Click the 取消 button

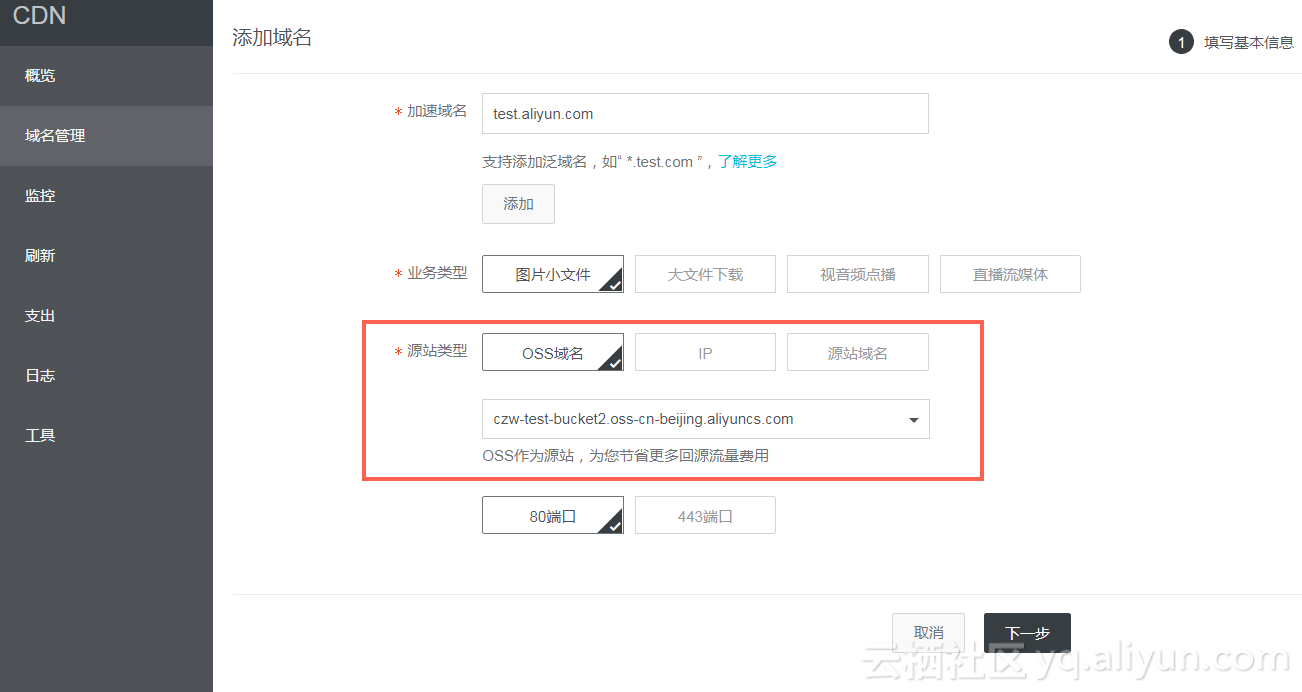point(928,633)
